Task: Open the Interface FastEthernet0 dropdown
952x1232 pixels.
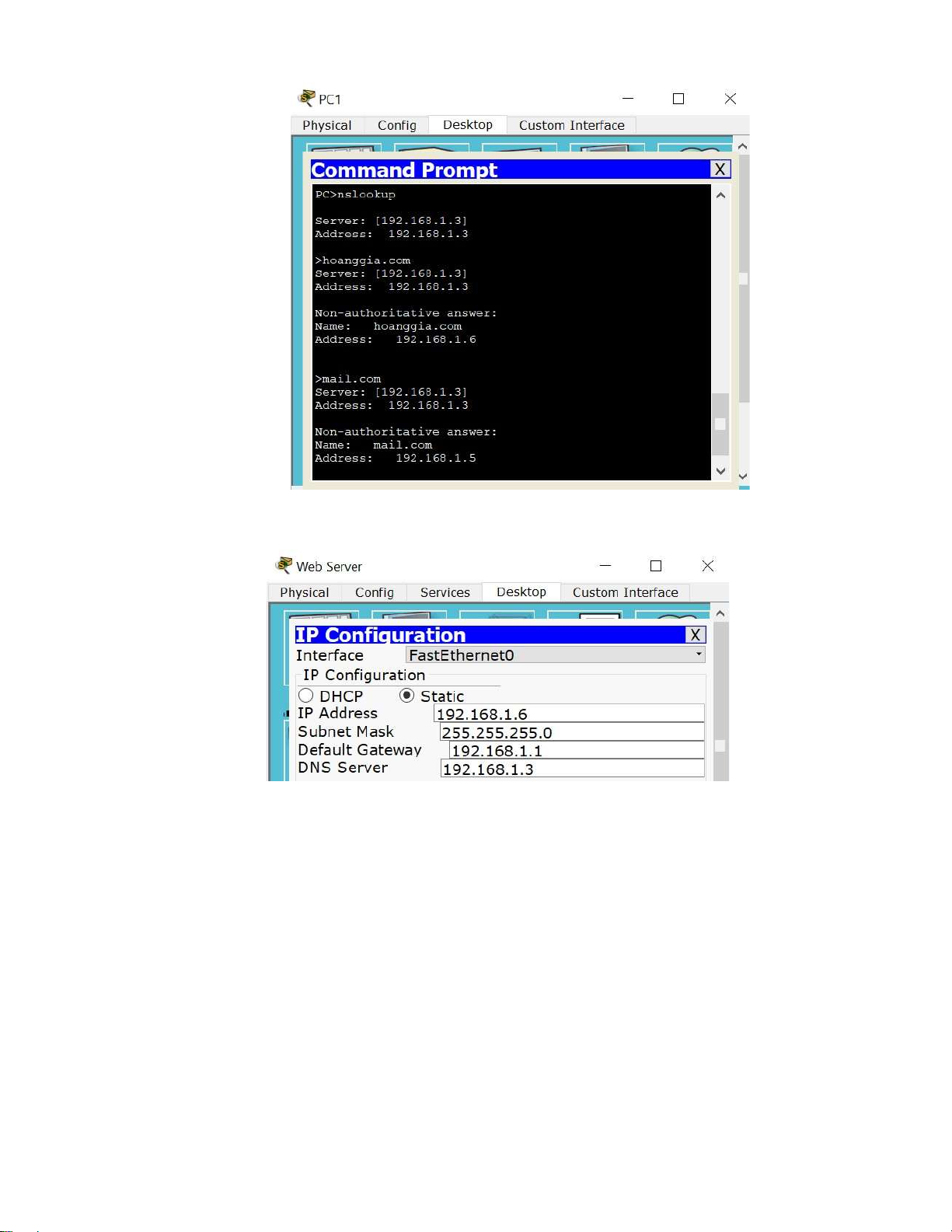Action: [555, 655]
